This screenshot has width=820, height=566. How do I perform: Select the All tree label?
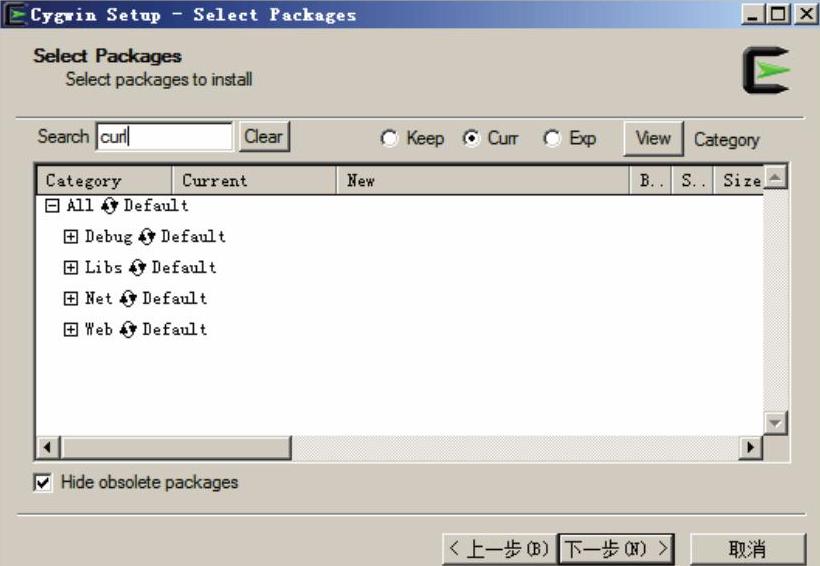tap(79, 206)
